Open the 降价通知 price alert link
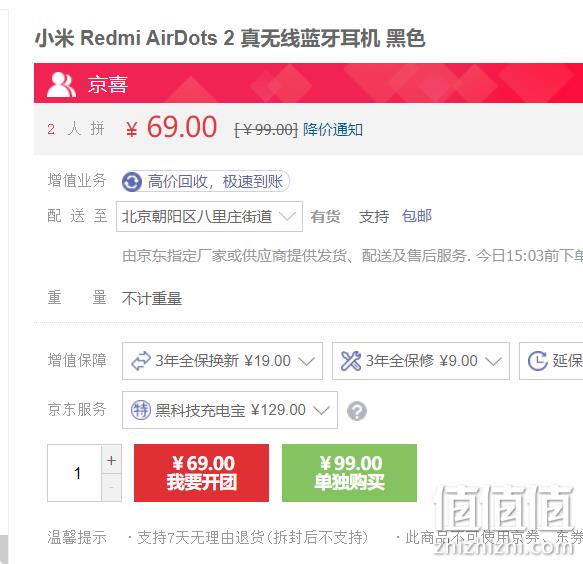The width and height of the screenshot is (583, 564). [x=333, y=130]
